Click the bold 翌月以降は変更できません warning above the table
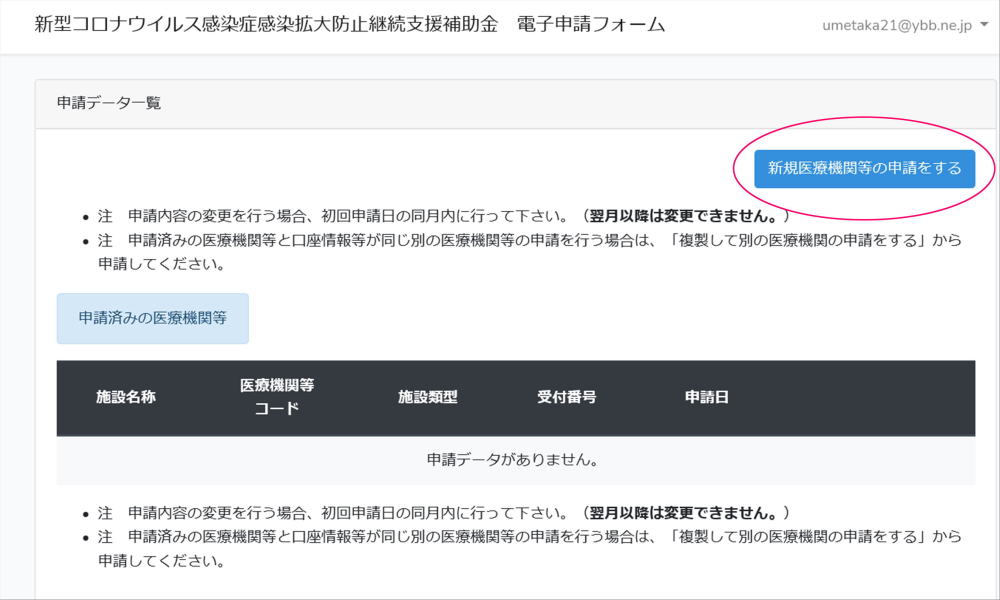This screenshot has height=600, width=1000. (x=685, y=216)
